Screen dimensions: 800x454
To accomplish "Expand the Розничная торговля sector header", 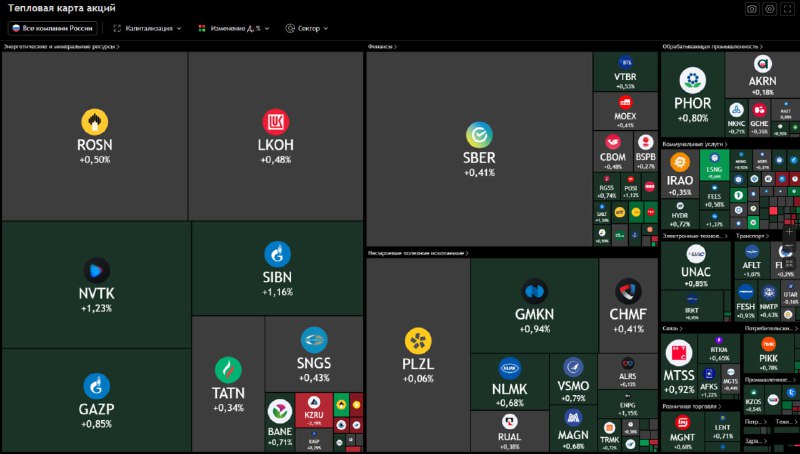I will [x=692, y=407].
